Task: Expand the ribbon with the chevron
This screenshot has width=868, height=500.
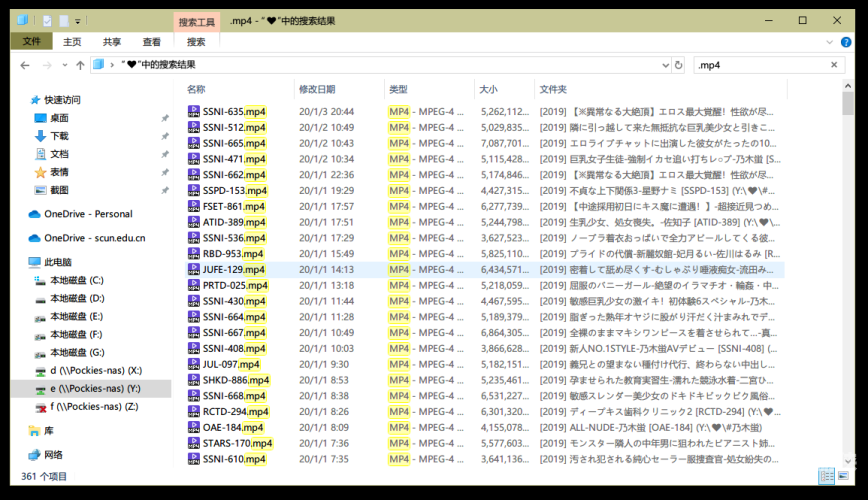Action: click(x=829, y=42)
